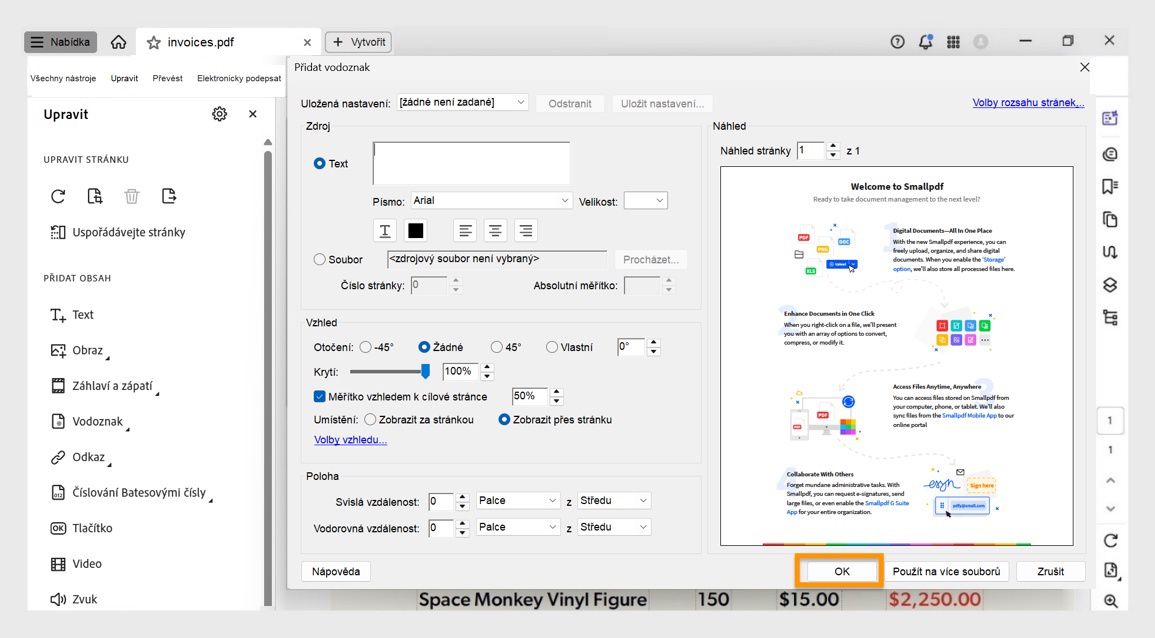Toggle Měřítko vzhledem k cílové stránce
This screenshot has height=638, width=1155.
coord(320,396)
